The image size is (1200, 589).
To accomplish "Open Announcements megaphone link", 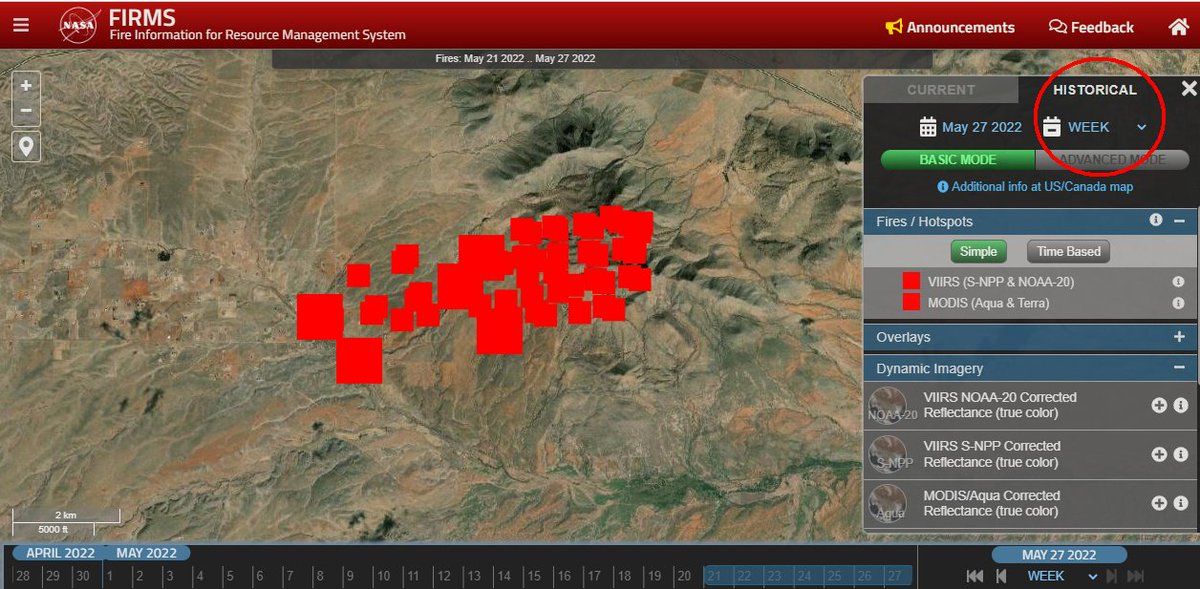I will pos(950,27).
